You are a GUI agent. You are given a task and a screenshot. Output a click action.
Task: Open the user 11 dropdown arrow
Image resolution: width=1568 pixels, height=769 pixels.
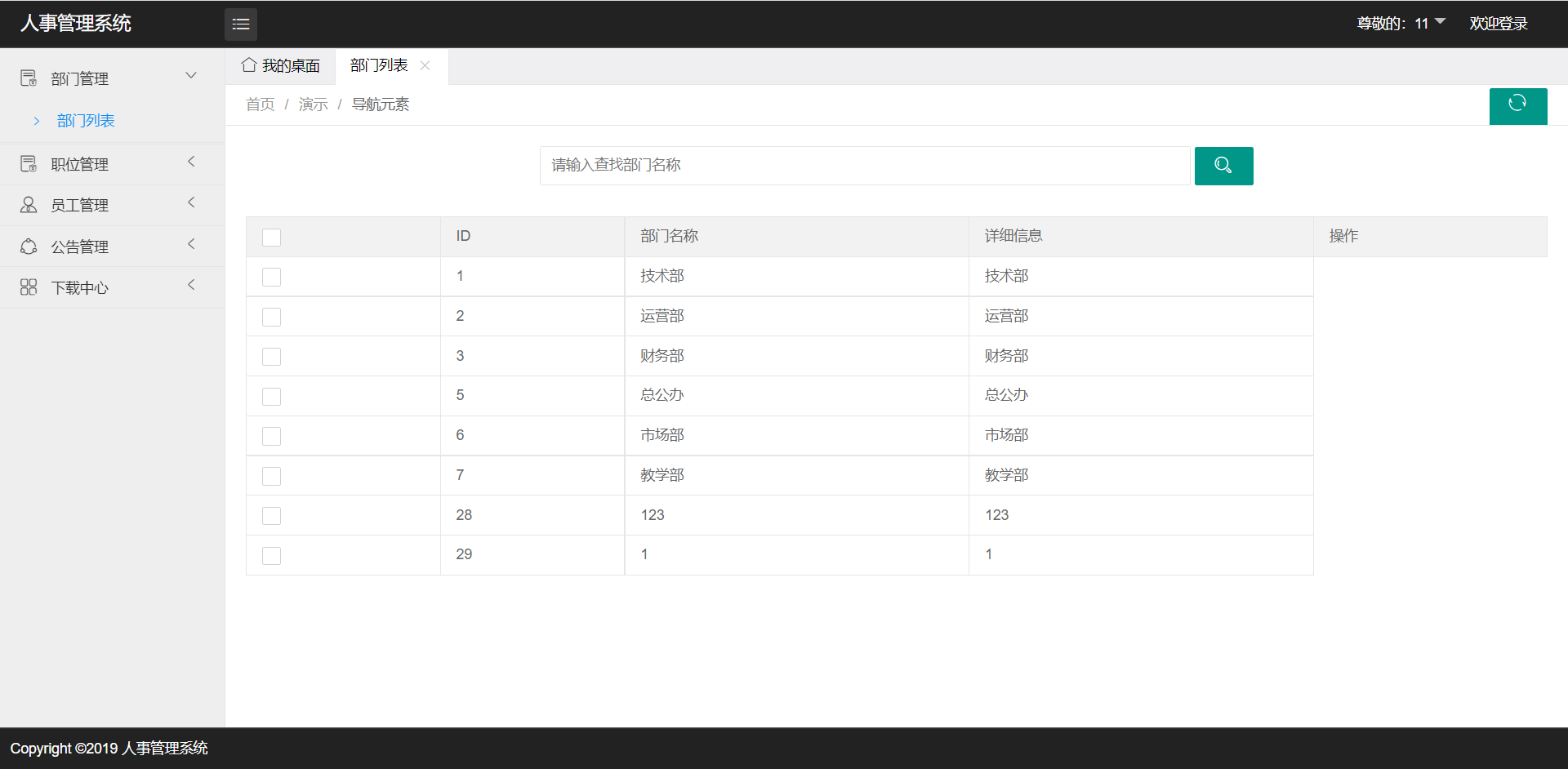click(1440, 21)
